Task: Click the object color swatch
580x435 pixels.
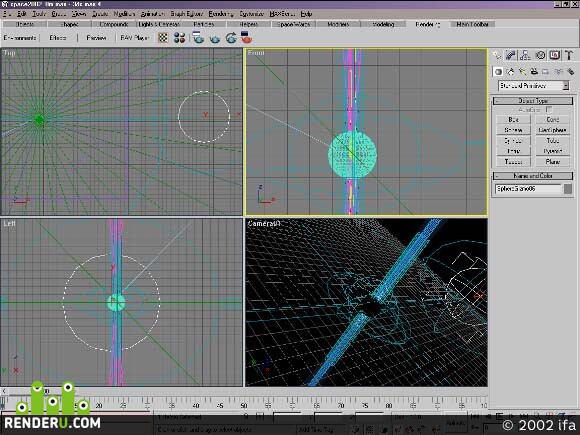Action: click(568, 189)
